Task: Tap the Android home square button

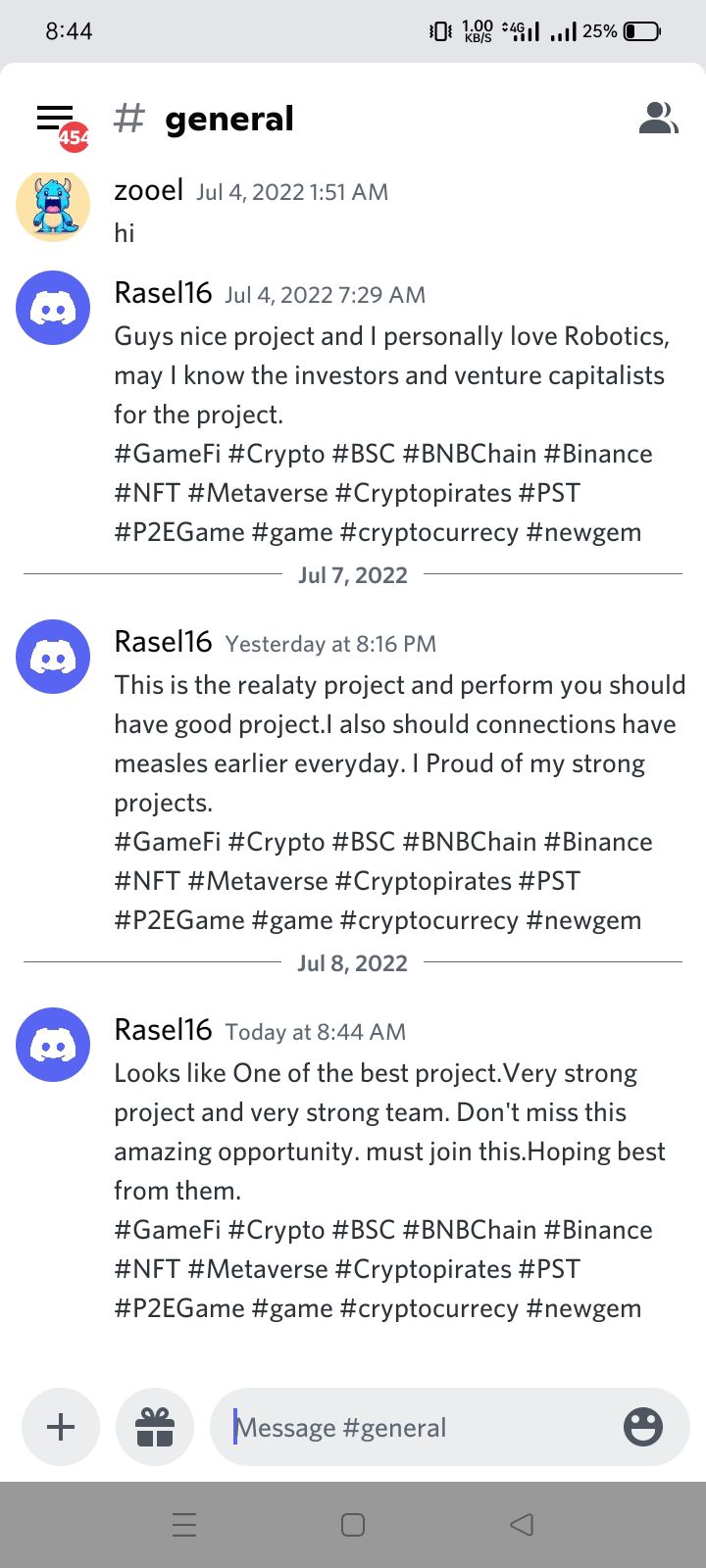Action: (353, 1525)
